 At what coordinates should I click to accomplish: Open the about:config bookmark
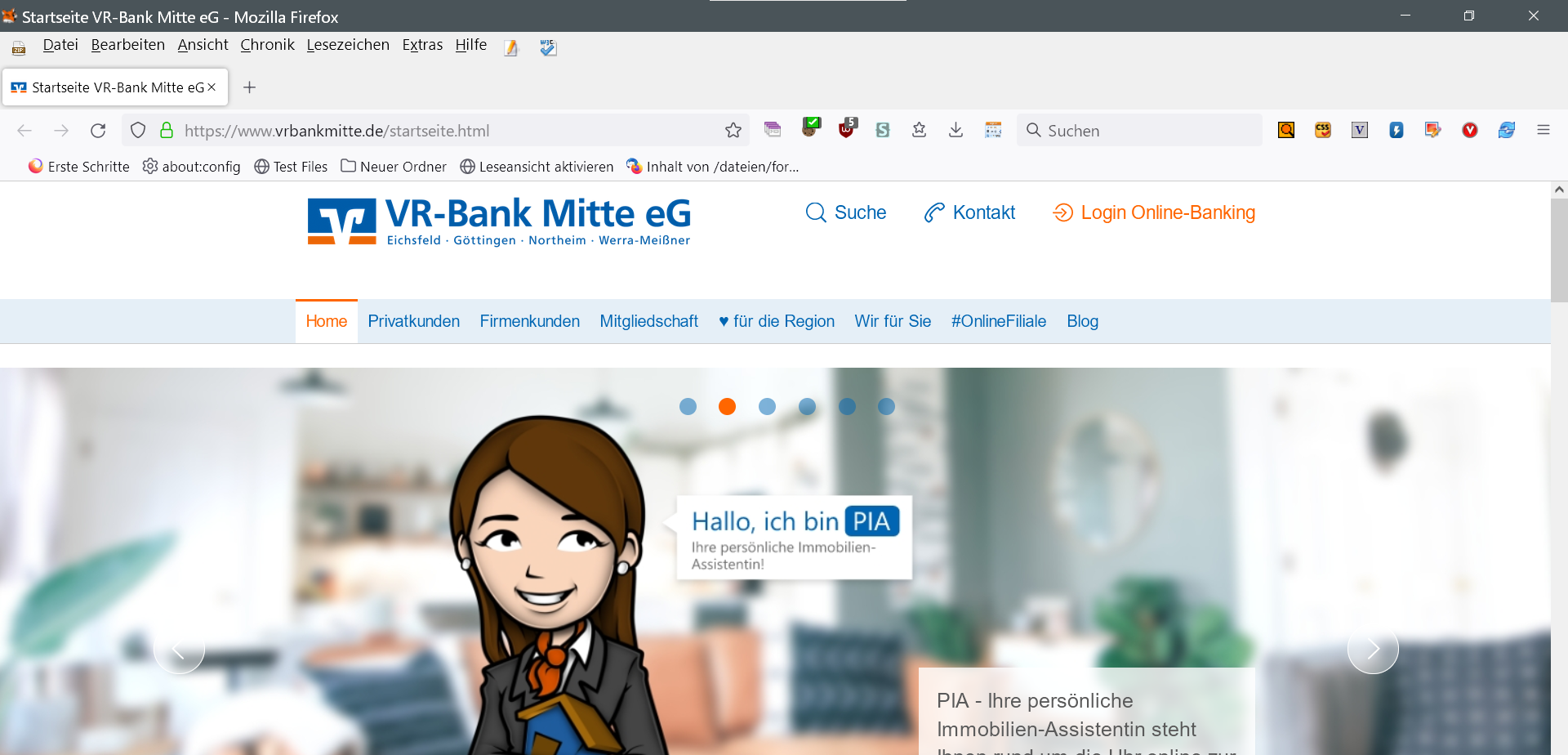192,167
